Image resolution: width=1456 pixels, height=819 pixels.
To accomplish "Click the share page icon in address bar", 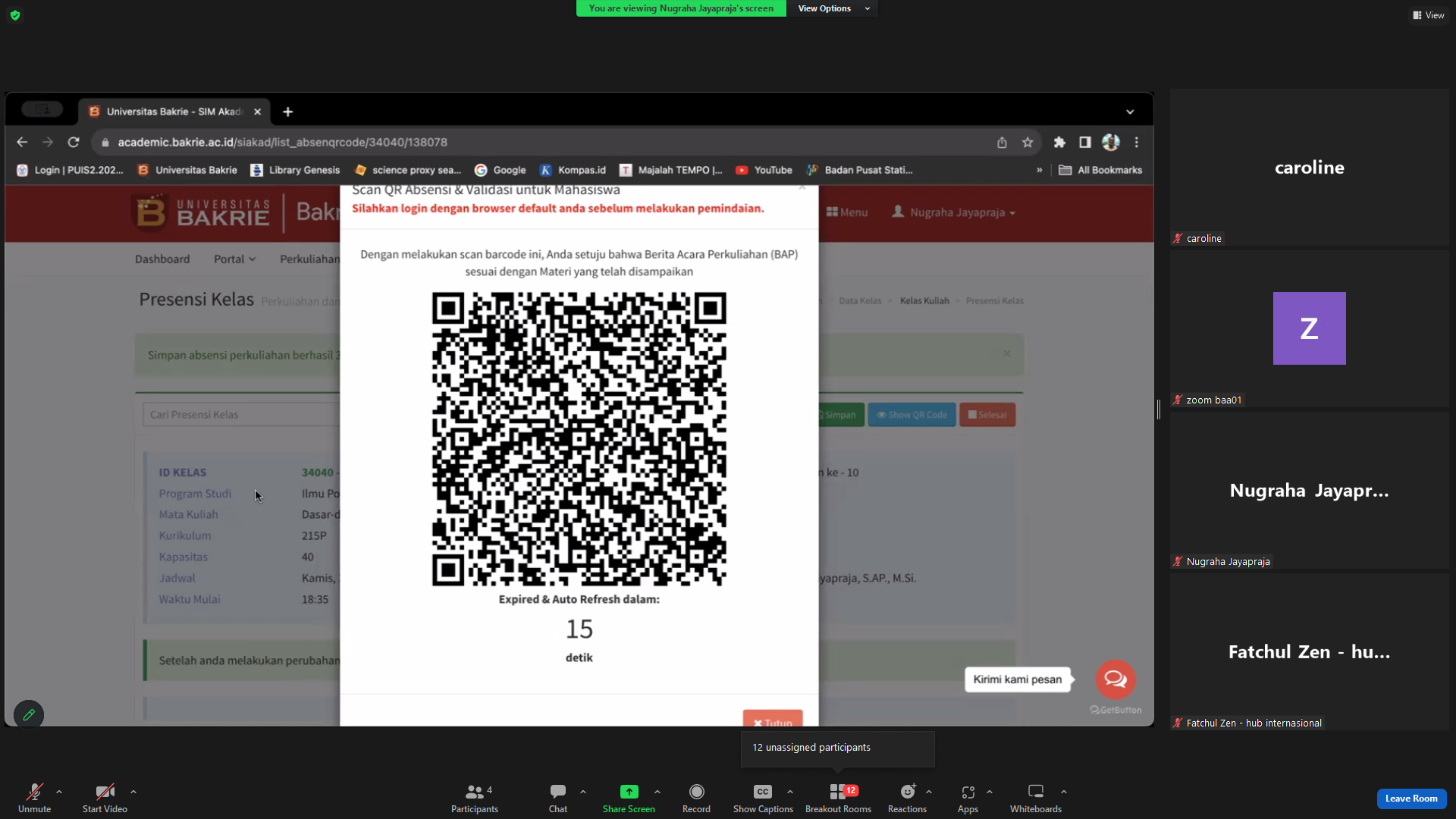I will click(x=1002, y=143).
